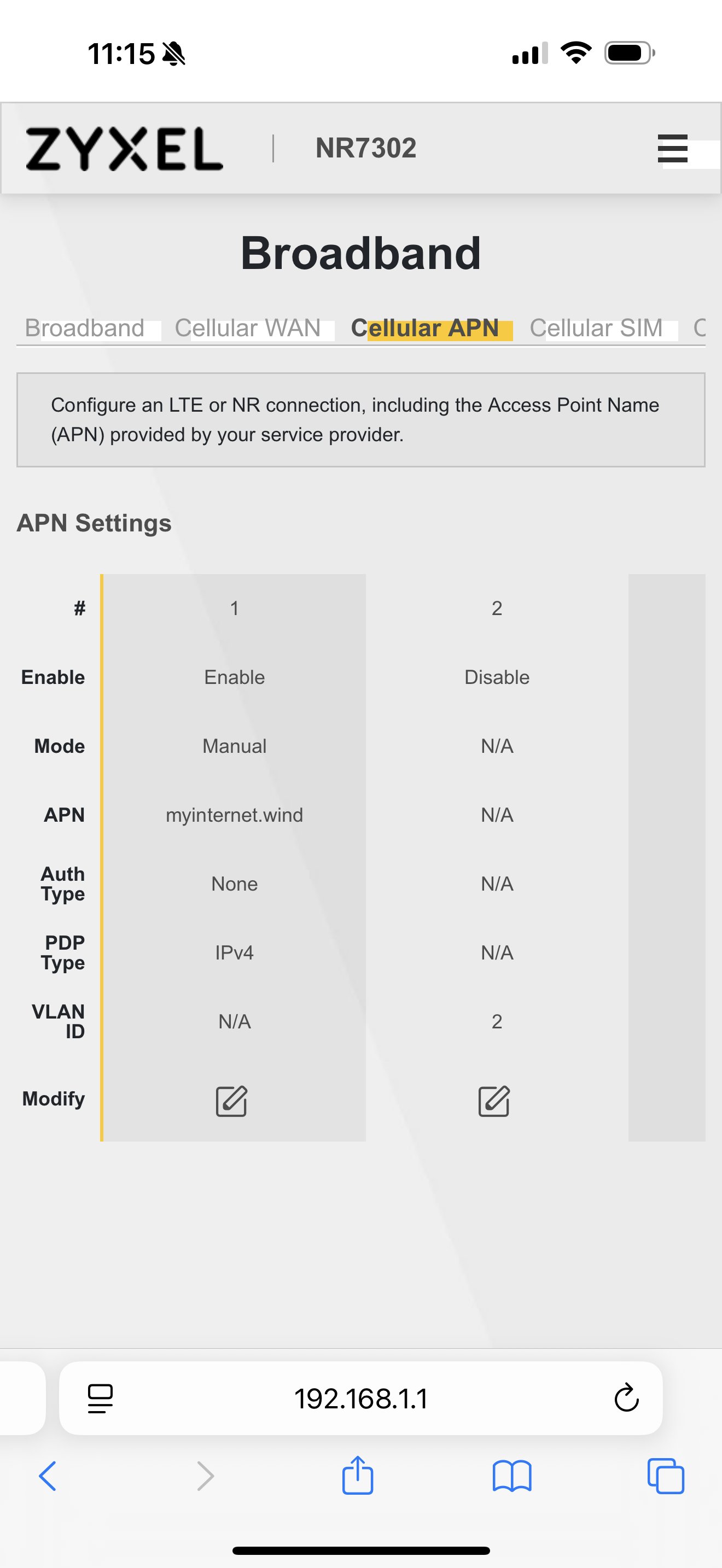Open the Cellular SIM tab
Viewport: 722px width, 1568px height.
click(596, 328)
